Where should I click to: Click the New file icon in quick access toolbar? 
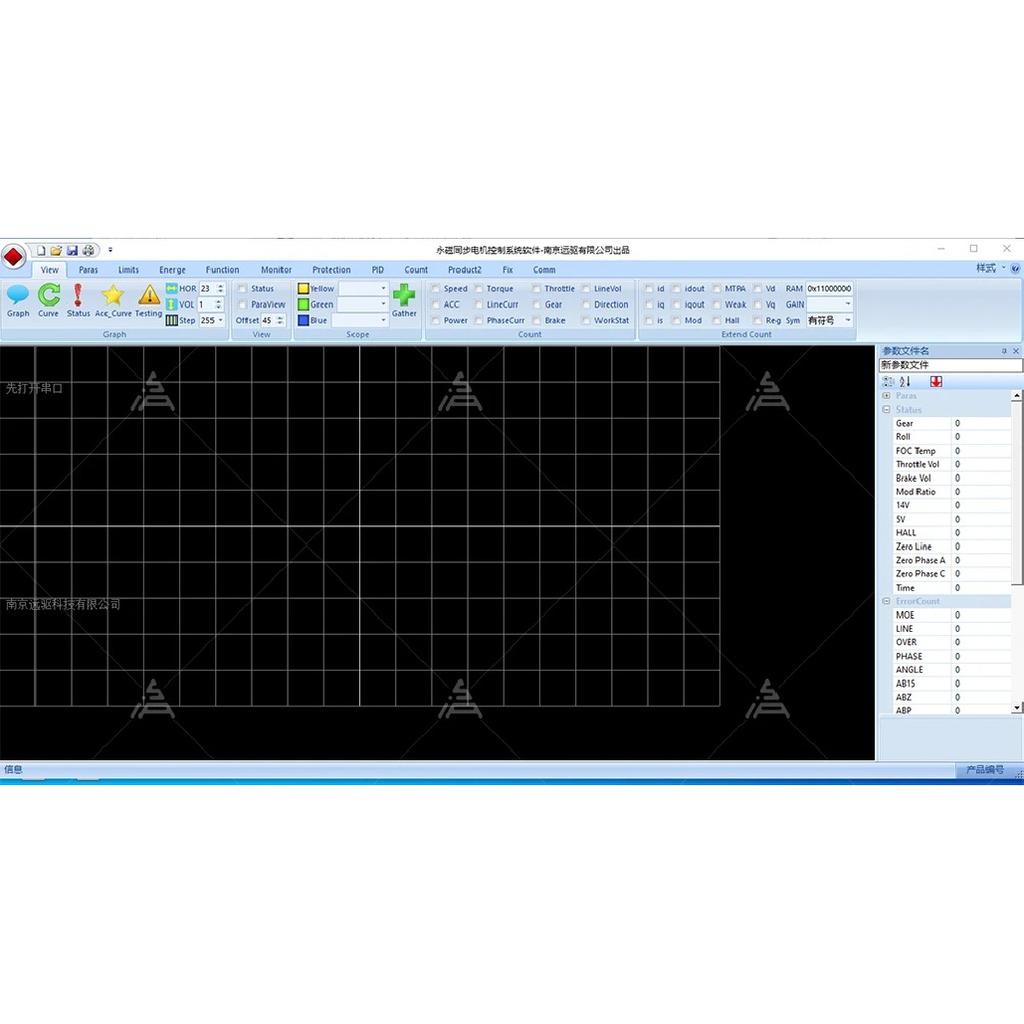point(40,250)
